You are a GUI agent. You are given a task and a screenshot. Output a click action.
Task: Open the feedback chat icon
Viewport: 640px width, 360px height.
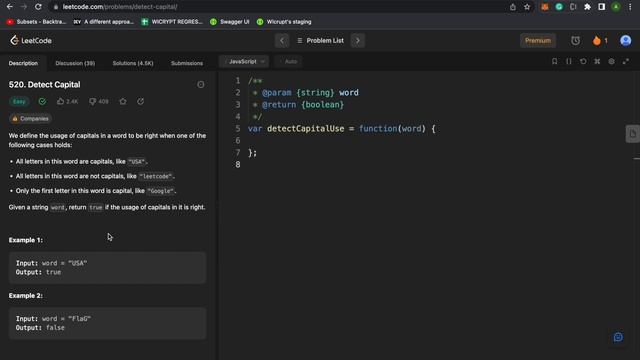click(x=618, y=337)
